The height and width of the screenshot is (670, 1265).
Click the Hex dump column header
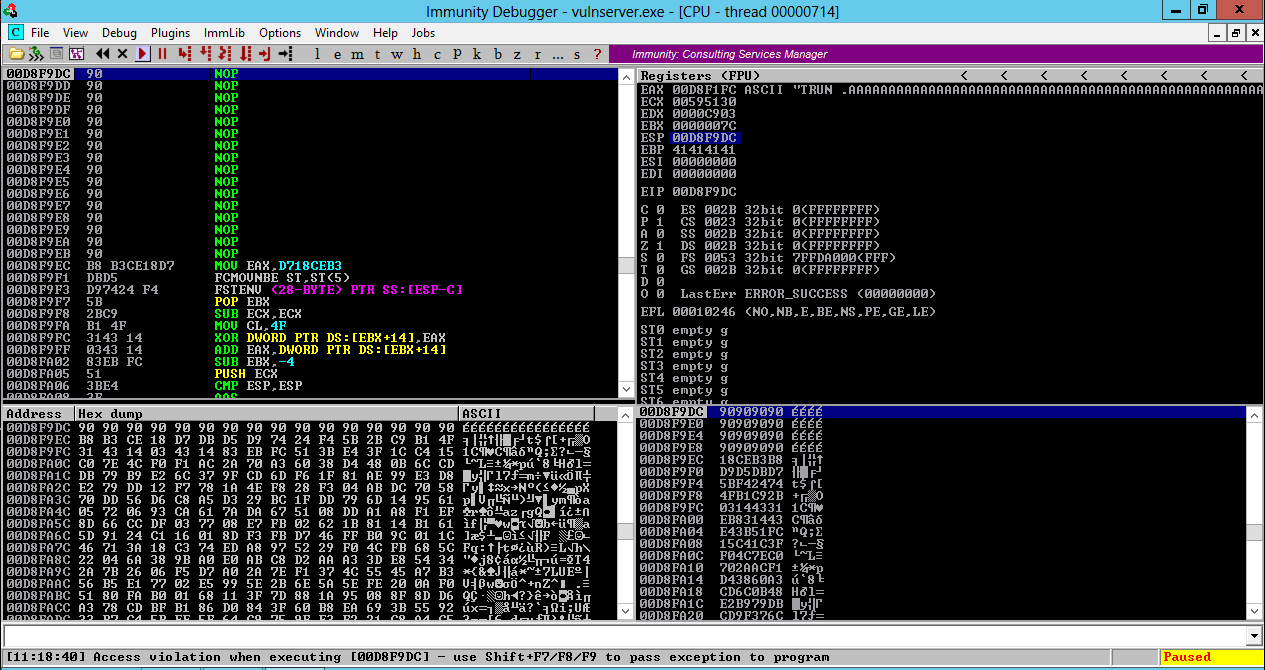(267, 414)
